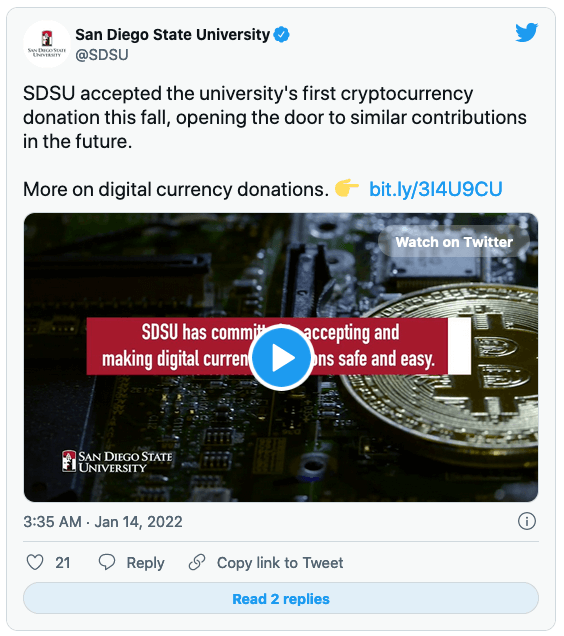Click Read 2 replies button
The width and height of the screenshot is (564, 636).
[x=281, y=599]
